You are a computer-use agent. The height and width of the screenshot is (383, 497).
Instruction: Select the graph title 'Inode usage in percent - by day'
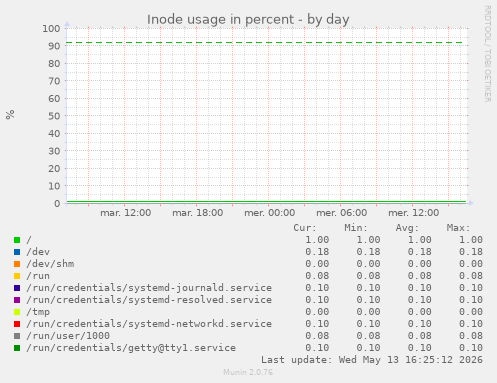248,20
